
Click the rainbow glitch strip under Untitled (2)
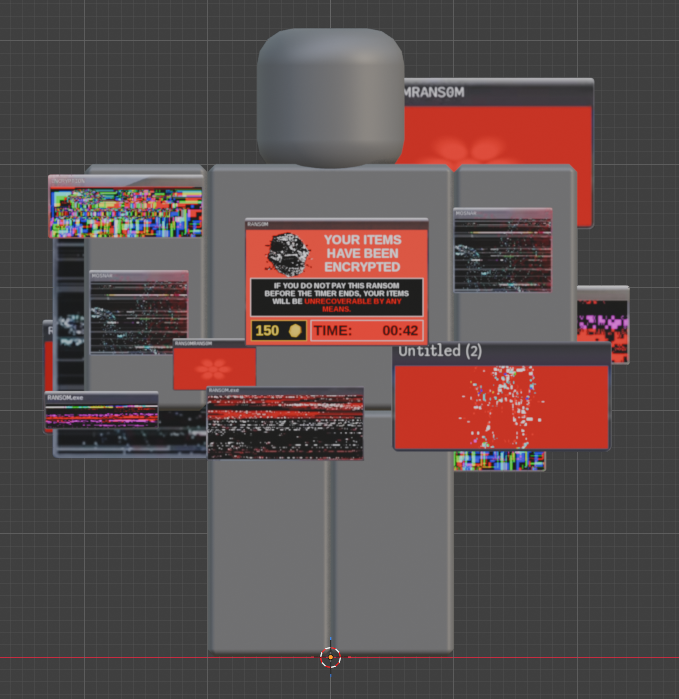pyautogui.click(x=499, y=461)
